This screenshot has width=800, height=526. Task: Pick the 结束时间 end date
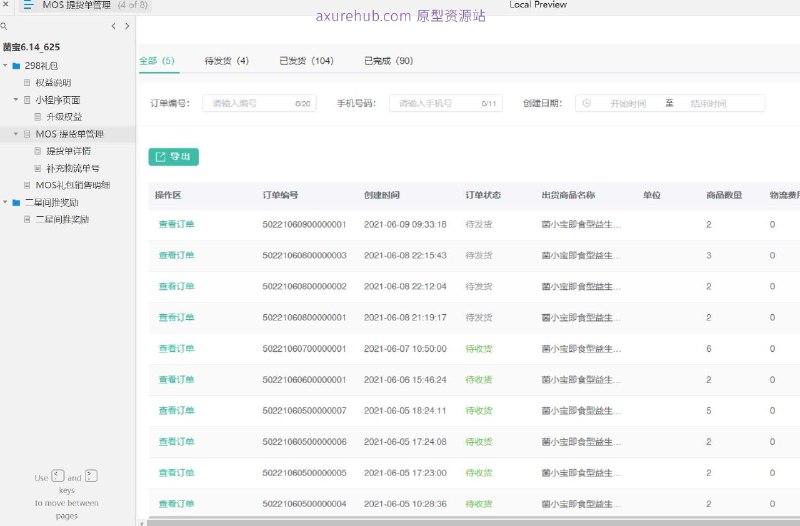(708, 104)
